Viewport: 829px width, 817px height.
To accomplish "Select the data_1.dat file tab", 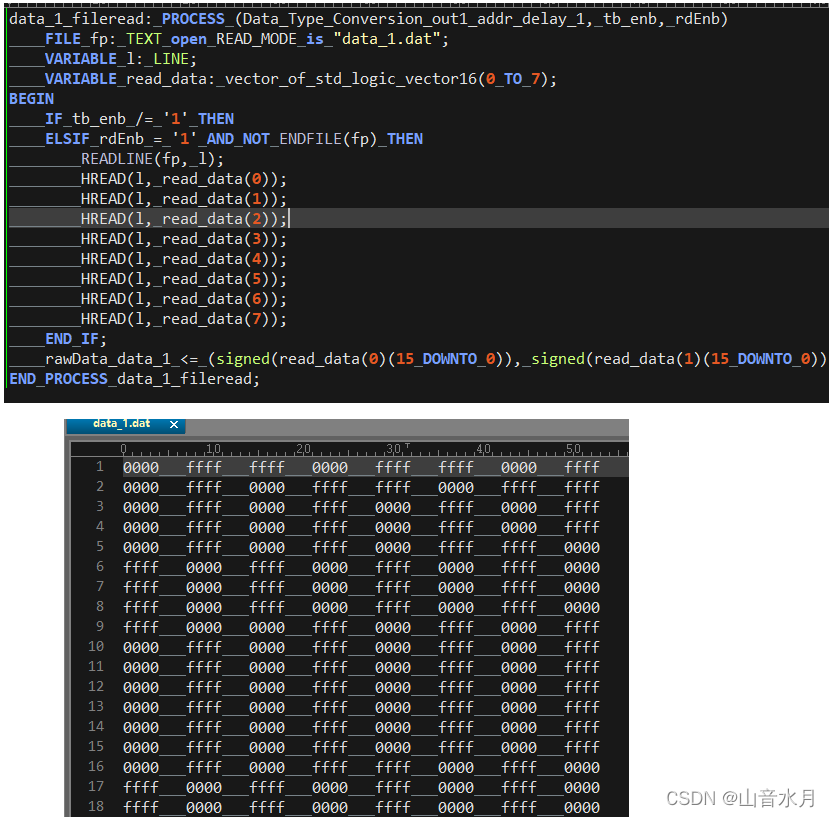I will [x=125, y=425].
